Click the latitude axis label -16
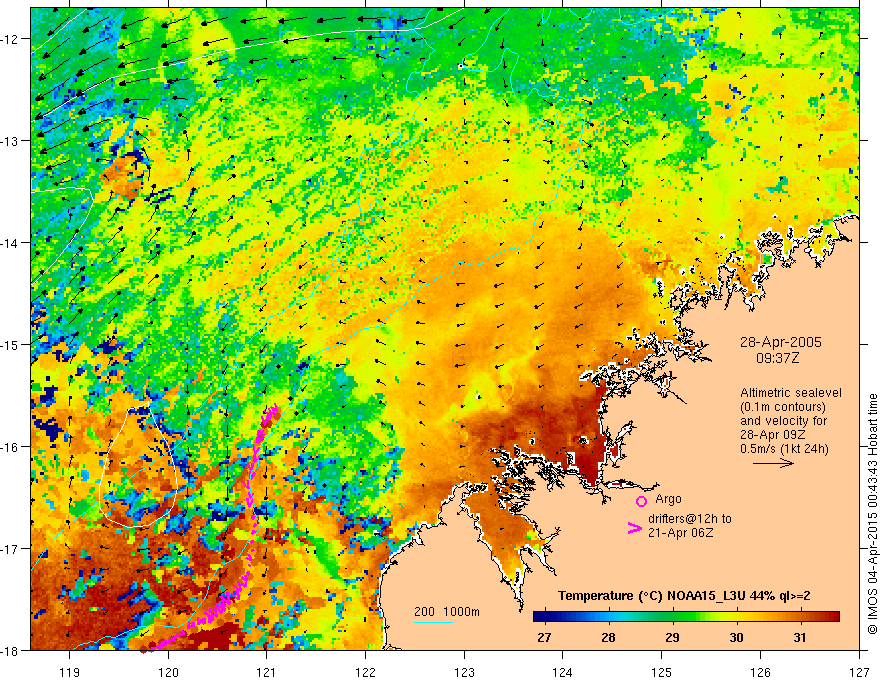This screenshot has height=680, width=880. coord(11,447)
